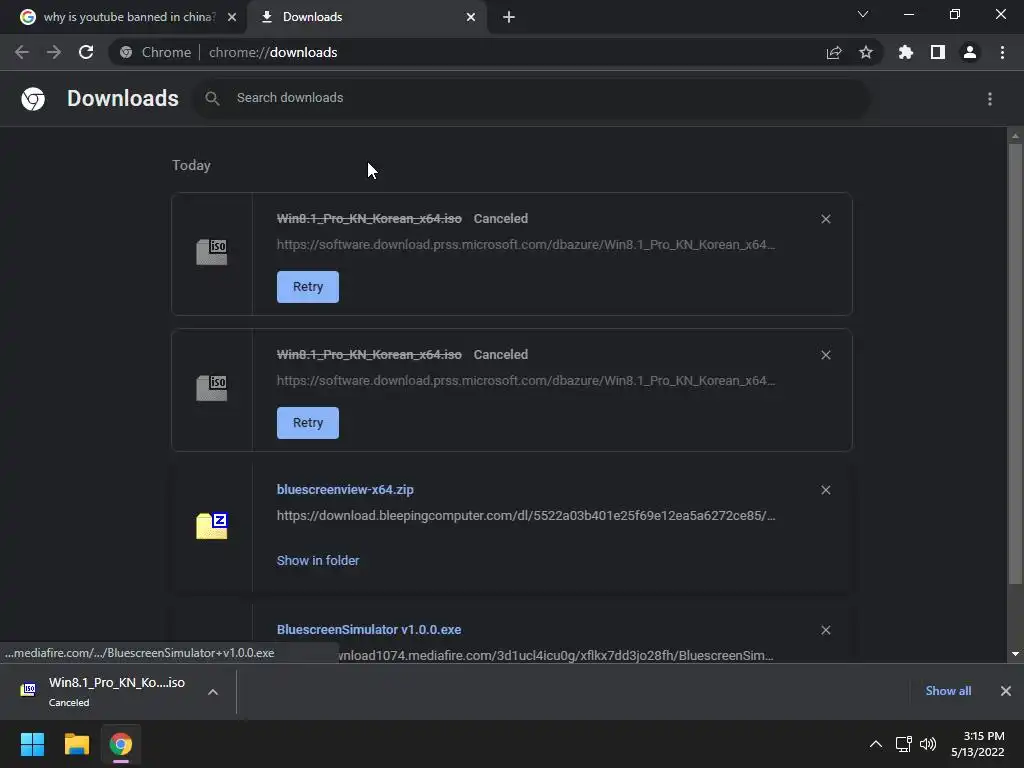Click first canceled download's microsoft.com URL
Screen dimensions: 1024x768
526,245
